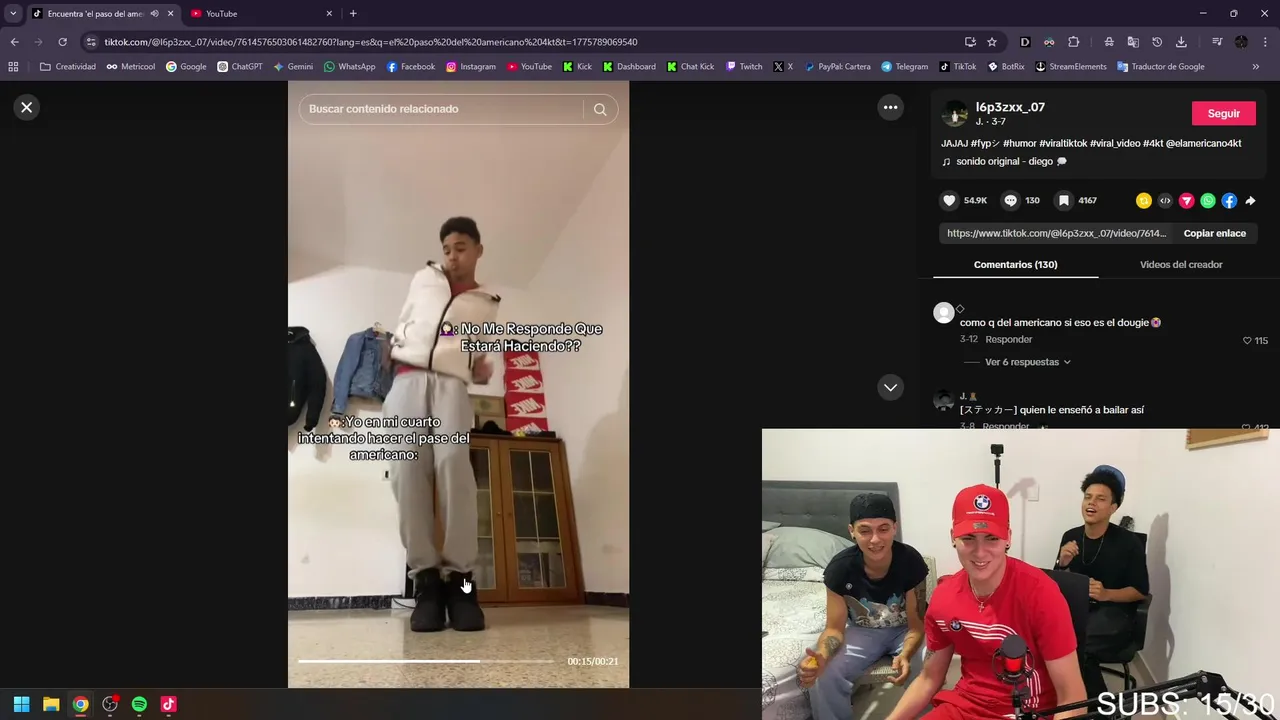
Task: Send to friends via pink paper plane icon
Action: click(x=1187, y=201)
